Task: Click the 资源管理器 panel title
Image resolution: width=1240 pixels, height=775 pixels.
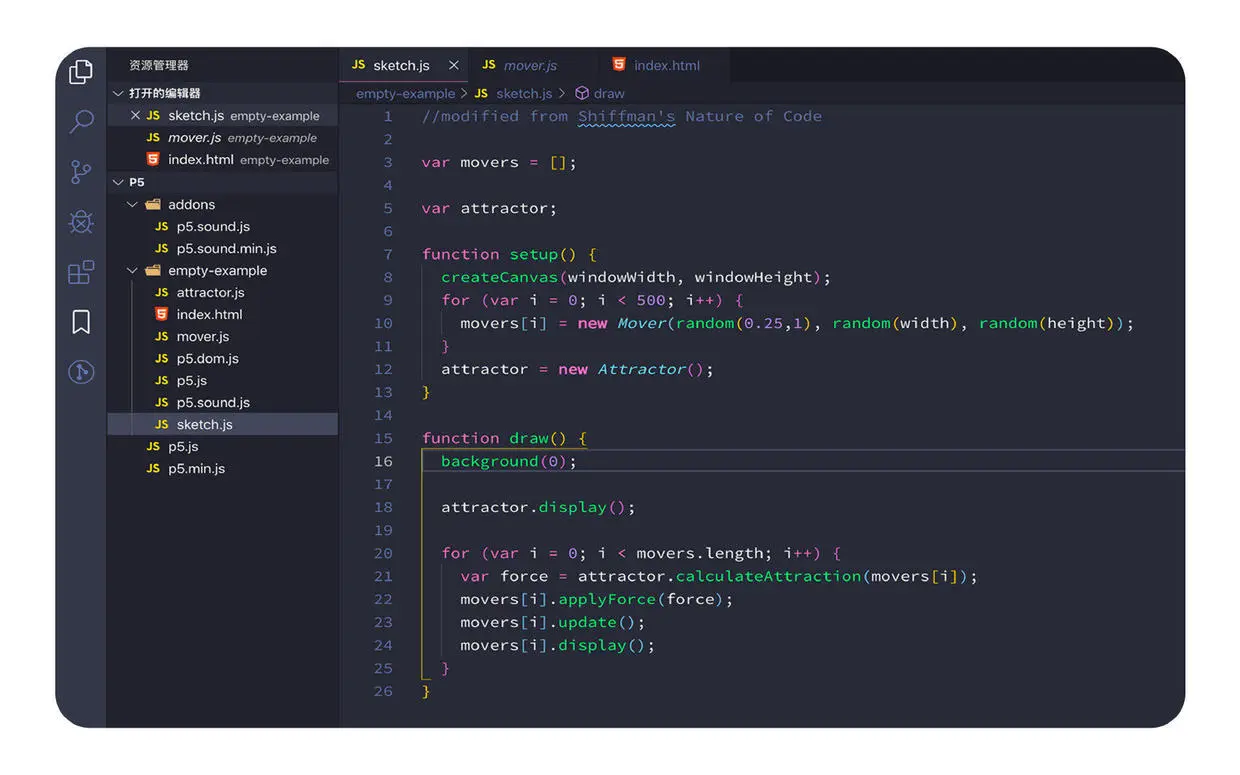Action: (159, 65)
